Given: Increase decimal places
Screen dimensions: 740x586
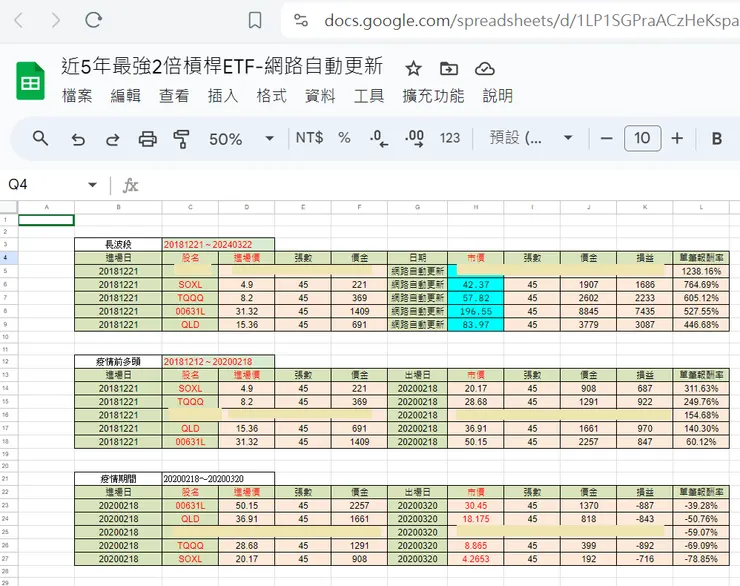Looking at the screenshot, I should coord(414,139).
